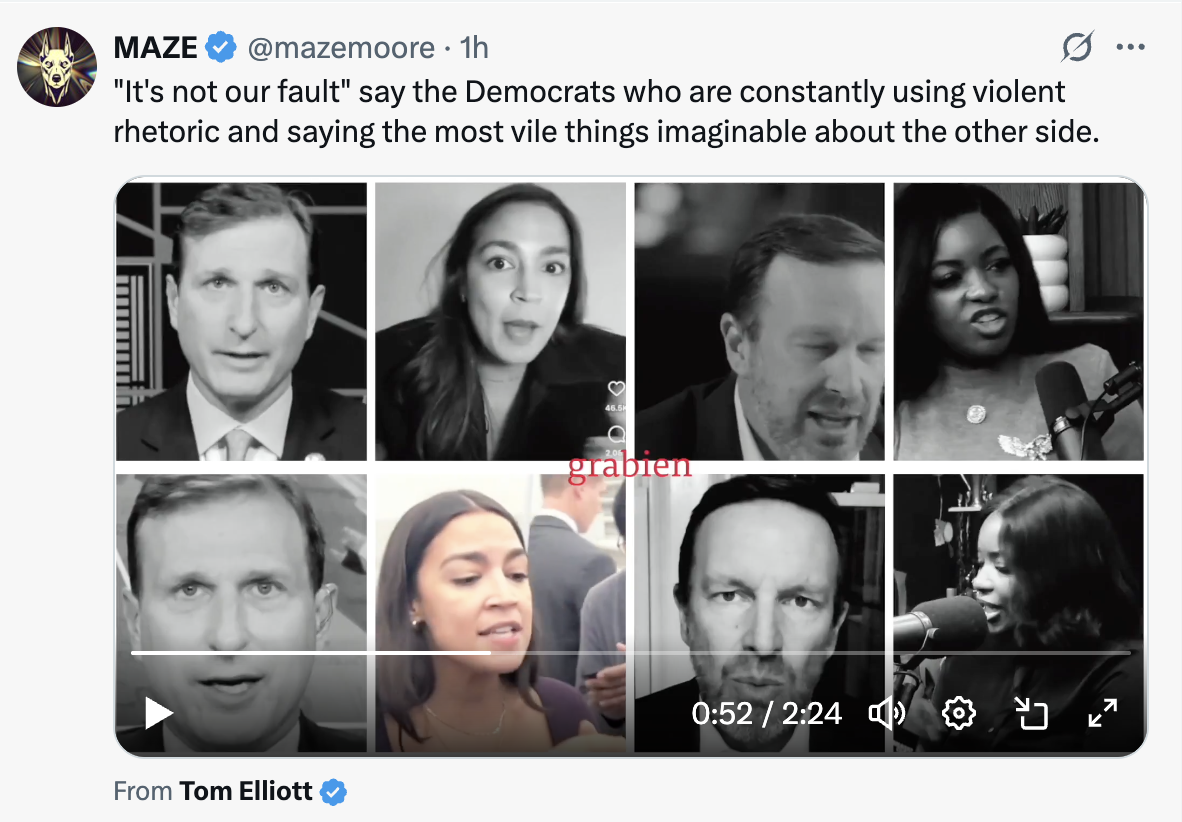Play the video with the play button

tap(158, 713)
